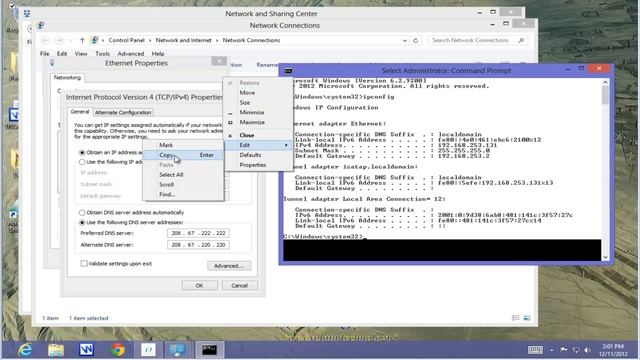The width and height of the screenshot is (640, 360).
Task: Open Word from the taskbar
Action: pyautogui.click(x=87, y=350)
